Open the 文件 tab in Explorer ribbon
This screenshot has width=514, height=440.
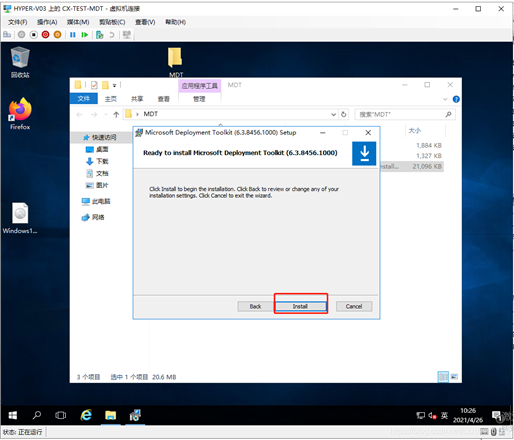[x=84, y=99]
